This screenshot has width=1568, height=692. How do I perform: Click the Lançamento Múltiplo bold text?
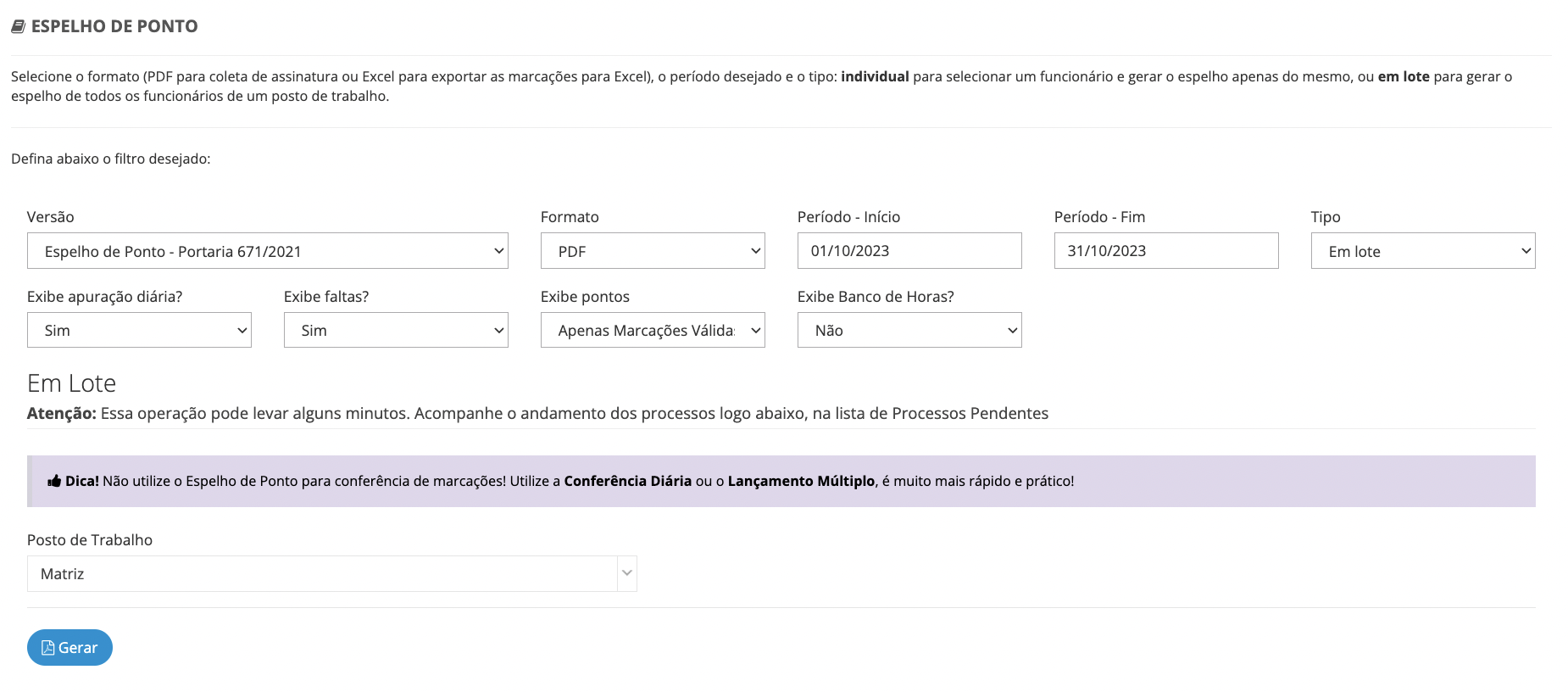pos(801,482)
